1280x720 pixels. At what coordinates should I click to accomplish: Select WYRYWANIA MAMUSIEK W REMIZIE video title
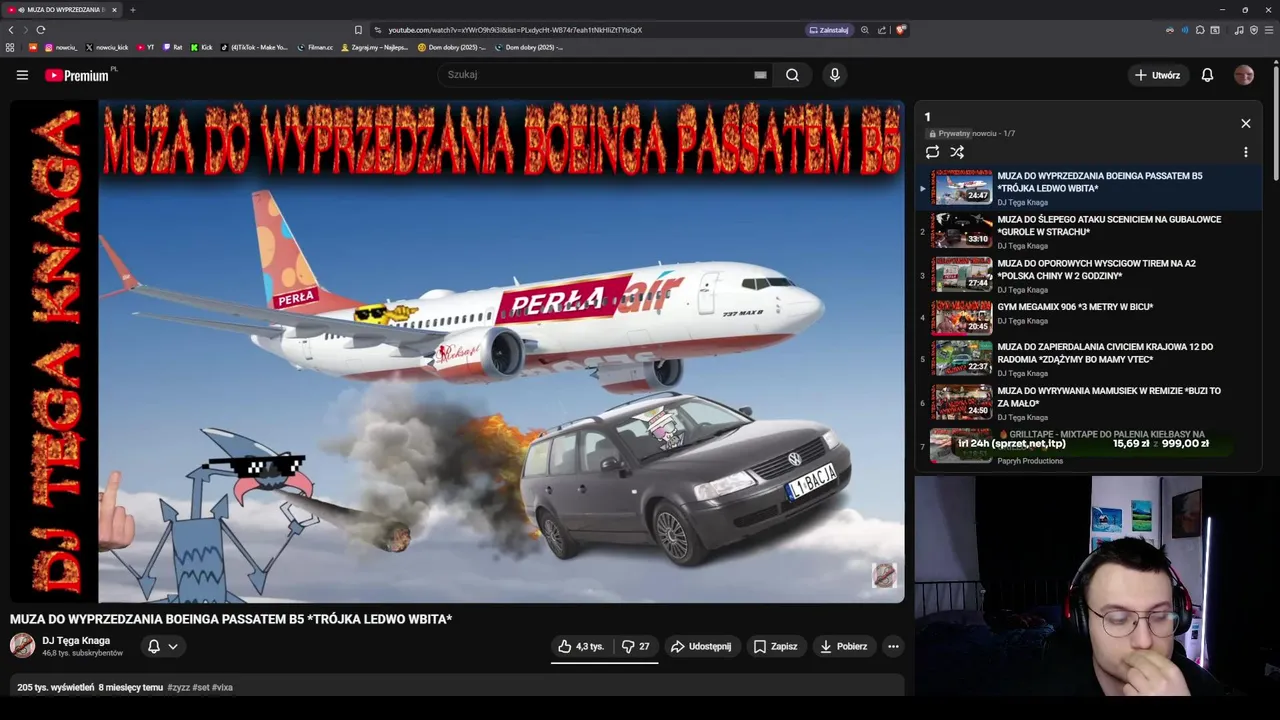click(x=1109, y=397)
